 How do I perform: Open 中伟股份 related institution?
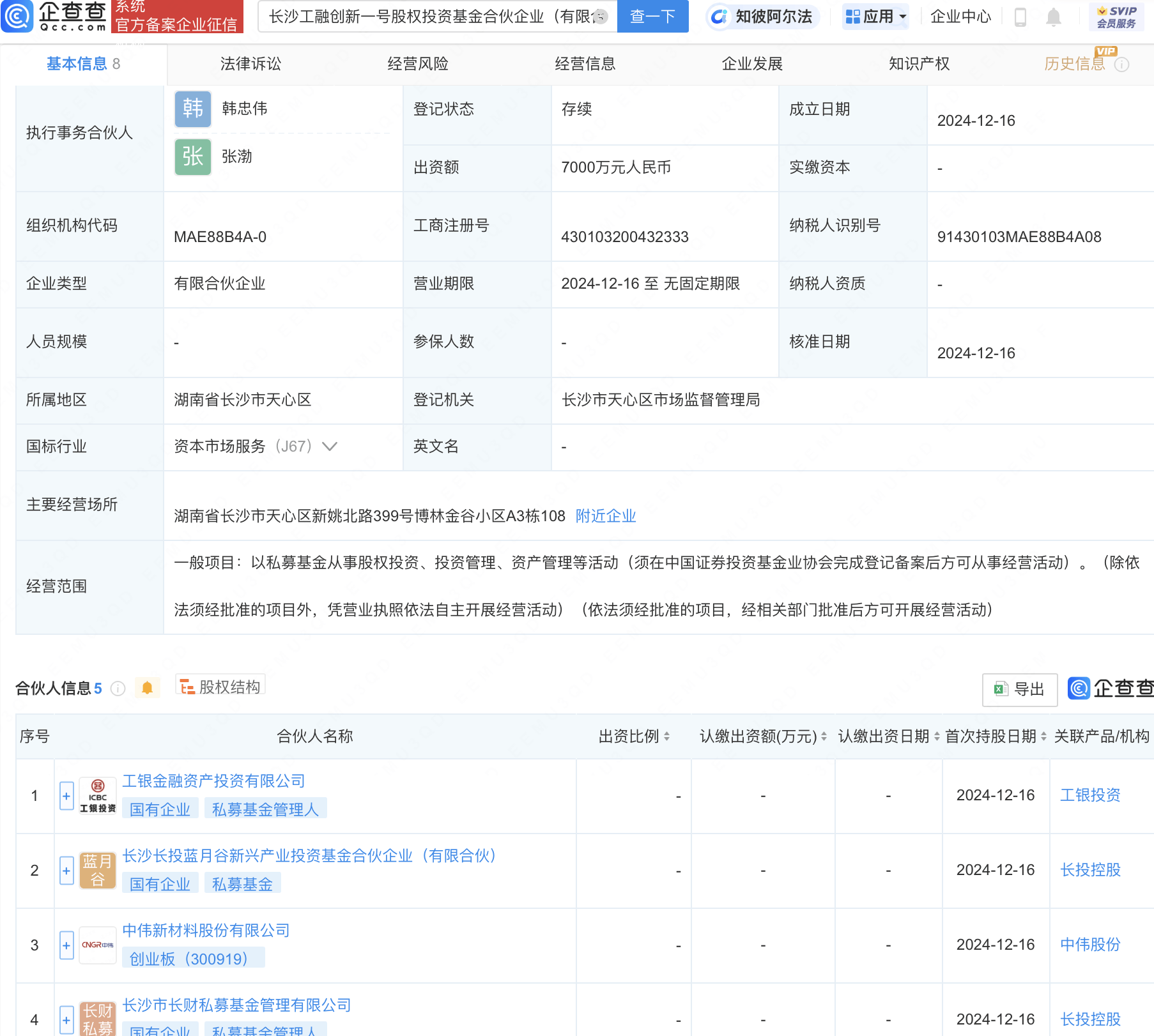coord(1090,945)
